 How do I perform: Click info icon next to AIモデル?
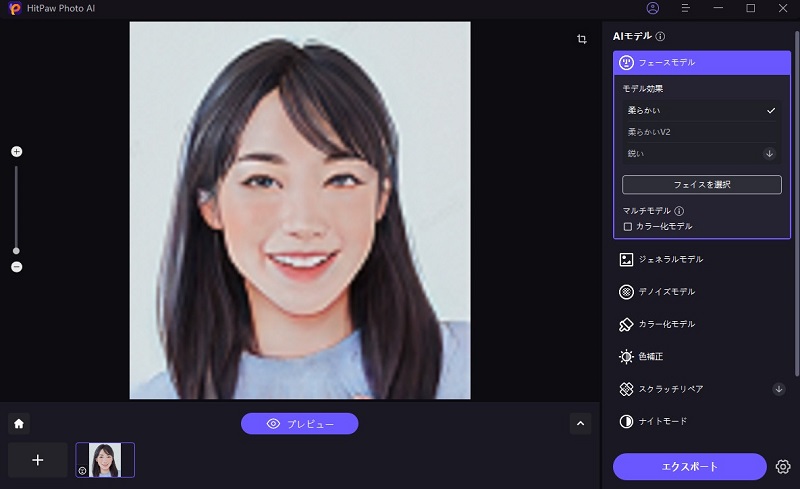[x=661, y=36]
